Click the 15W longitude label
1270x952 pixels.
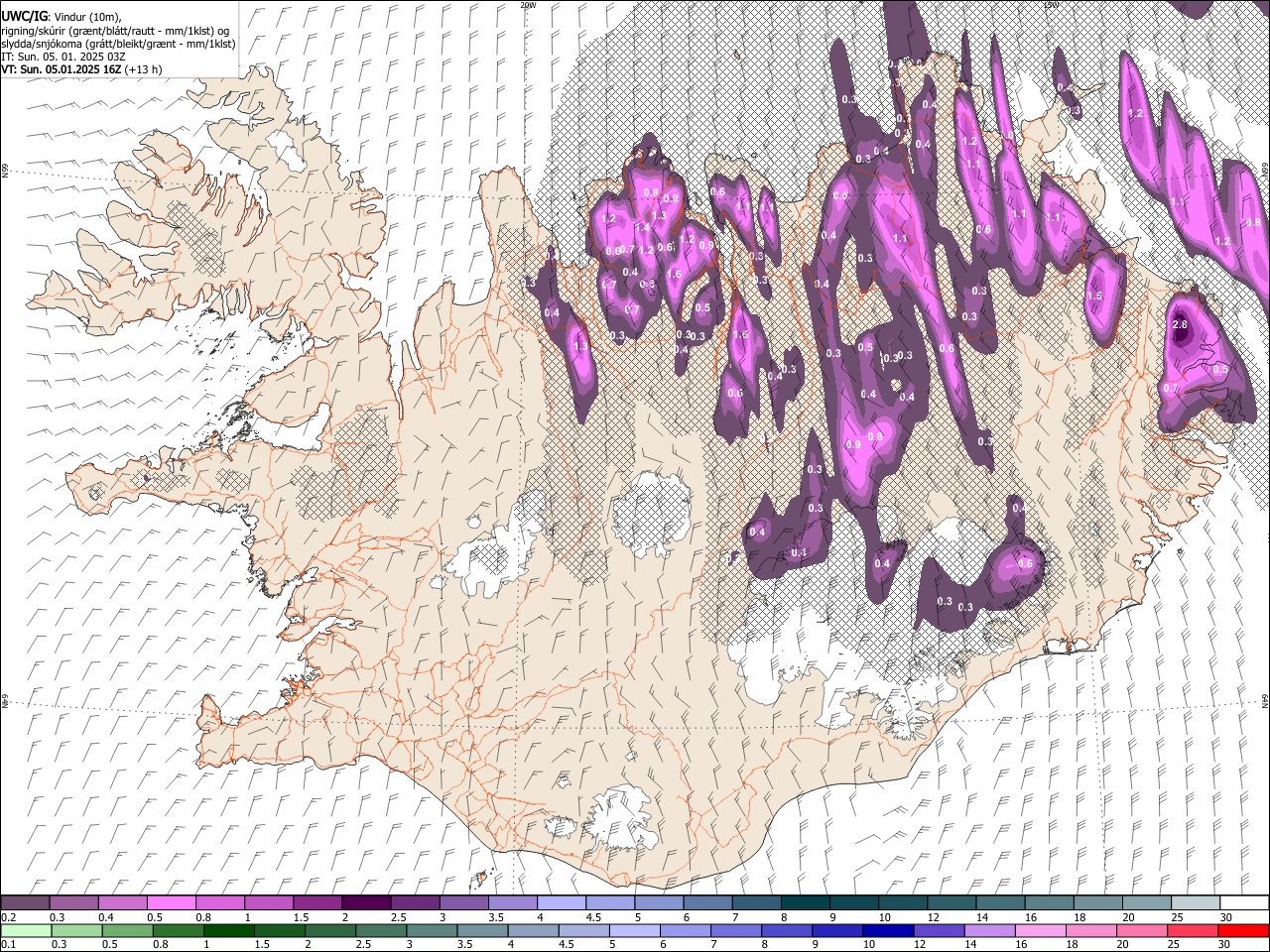[1053, 5]
